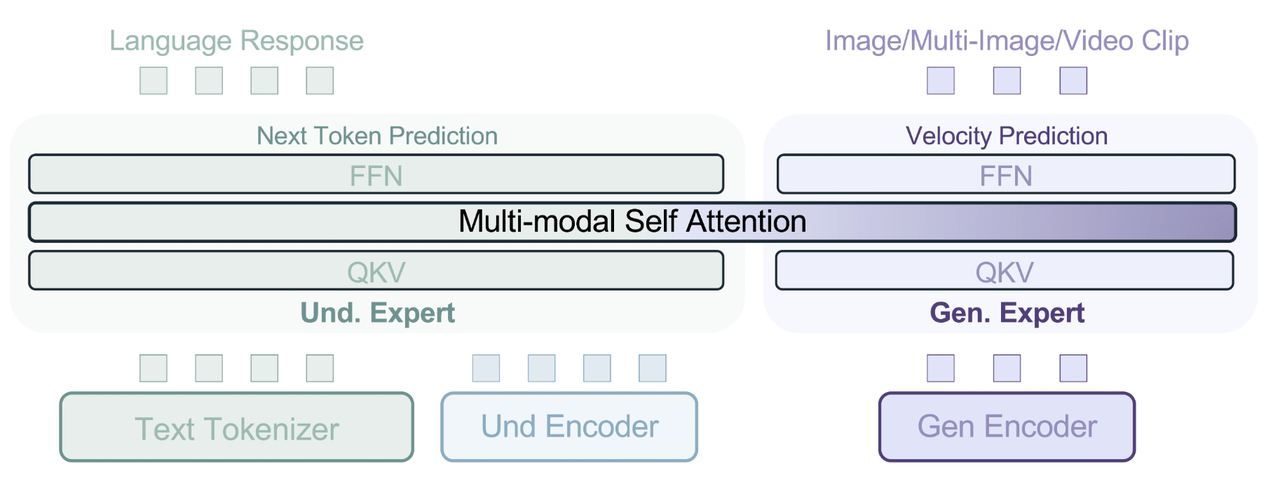Image resolution: width=1280 pixels, height=504 pixels.
Task: Click last green token square under Language Response
Action: [x=319, y=80]
